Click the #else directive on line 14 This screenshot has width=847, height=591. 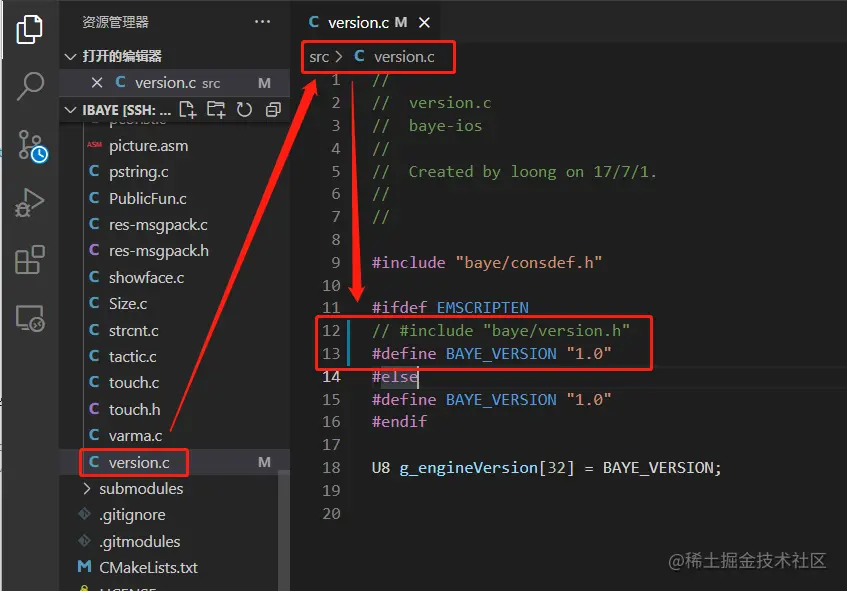point(395,377)
